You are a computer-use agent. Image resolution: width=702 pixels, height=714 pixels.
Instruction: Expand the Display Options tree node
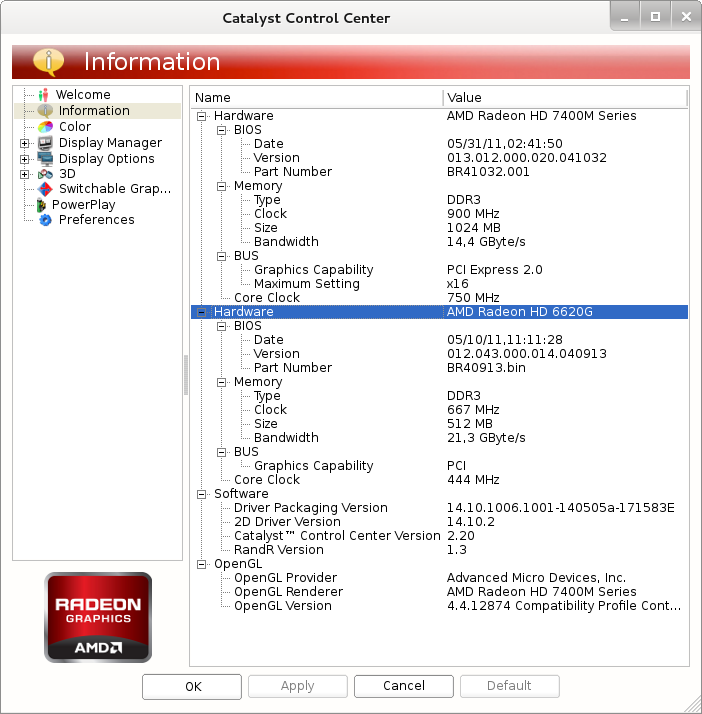click(x=25, y=159)
